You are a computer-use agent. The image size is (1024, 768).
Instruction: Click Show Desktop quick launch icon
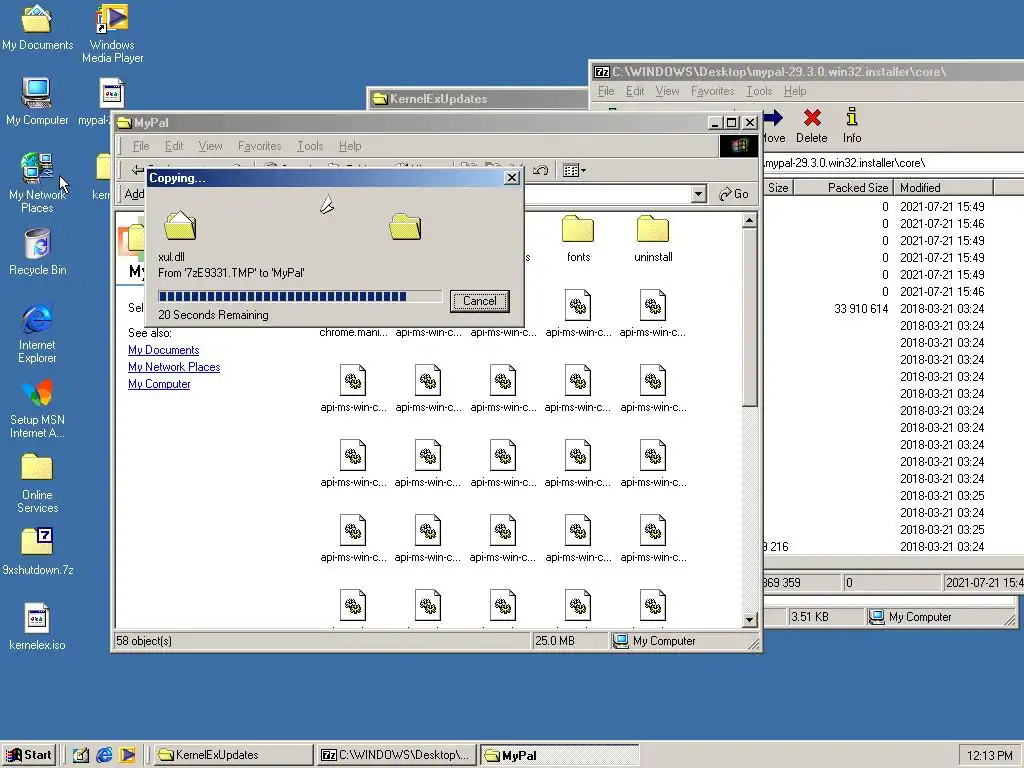(80, 755)
